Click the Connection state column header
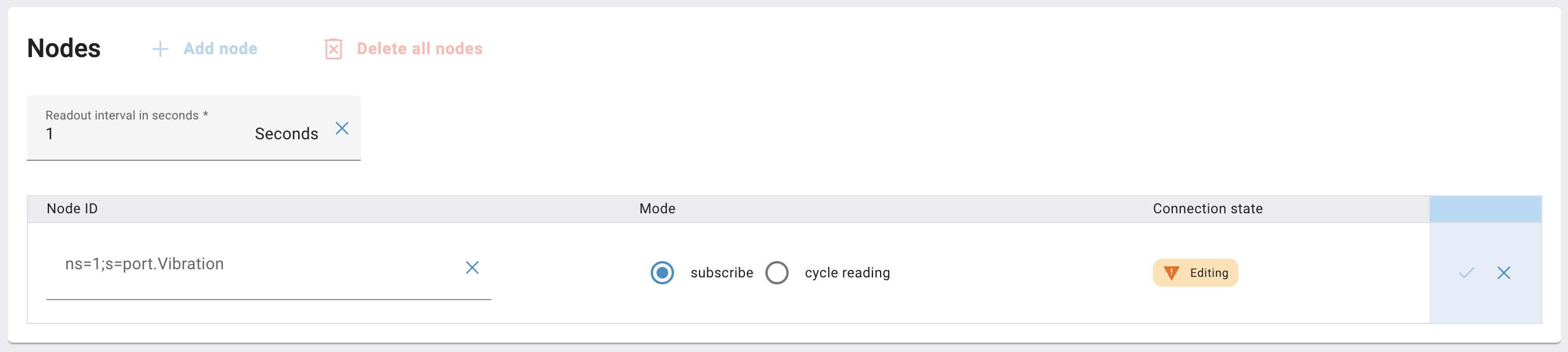 1207,209
